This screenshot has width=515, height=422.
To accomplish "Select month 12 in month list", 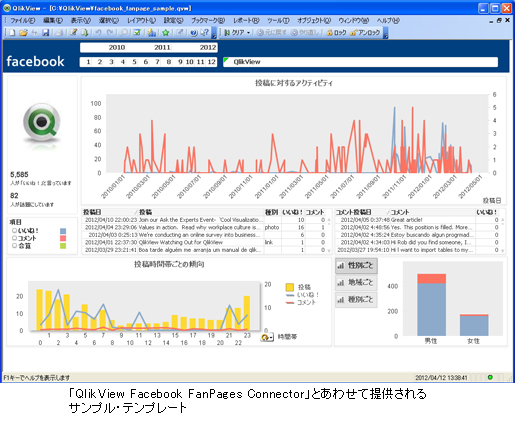I will pyautogui.click(x=211, y=62).
